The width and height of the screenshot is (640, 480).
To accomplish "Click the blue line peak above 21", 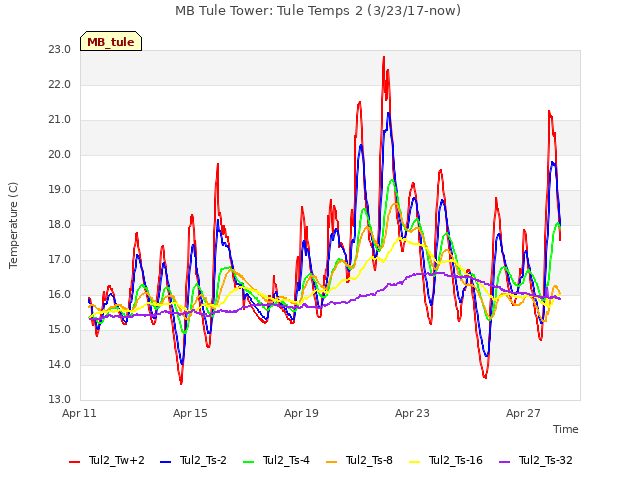I will coord(389,114).
